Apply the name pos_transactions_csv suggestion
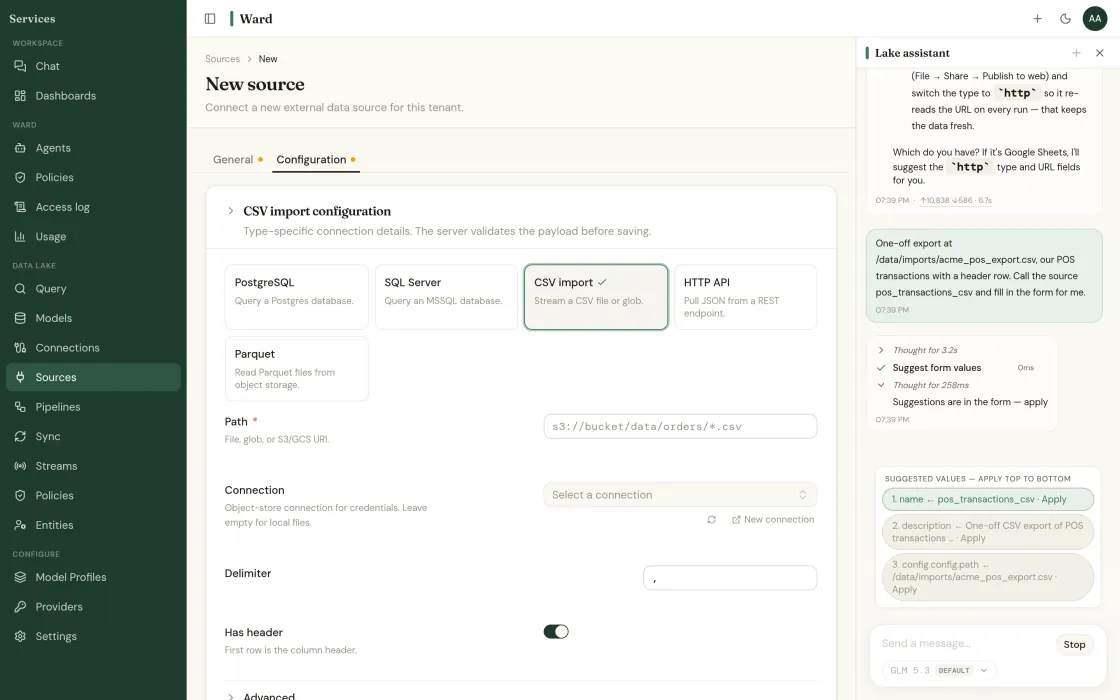This screenshot has width=1120, height=700. pyautogui.click(x=988, y=499)
